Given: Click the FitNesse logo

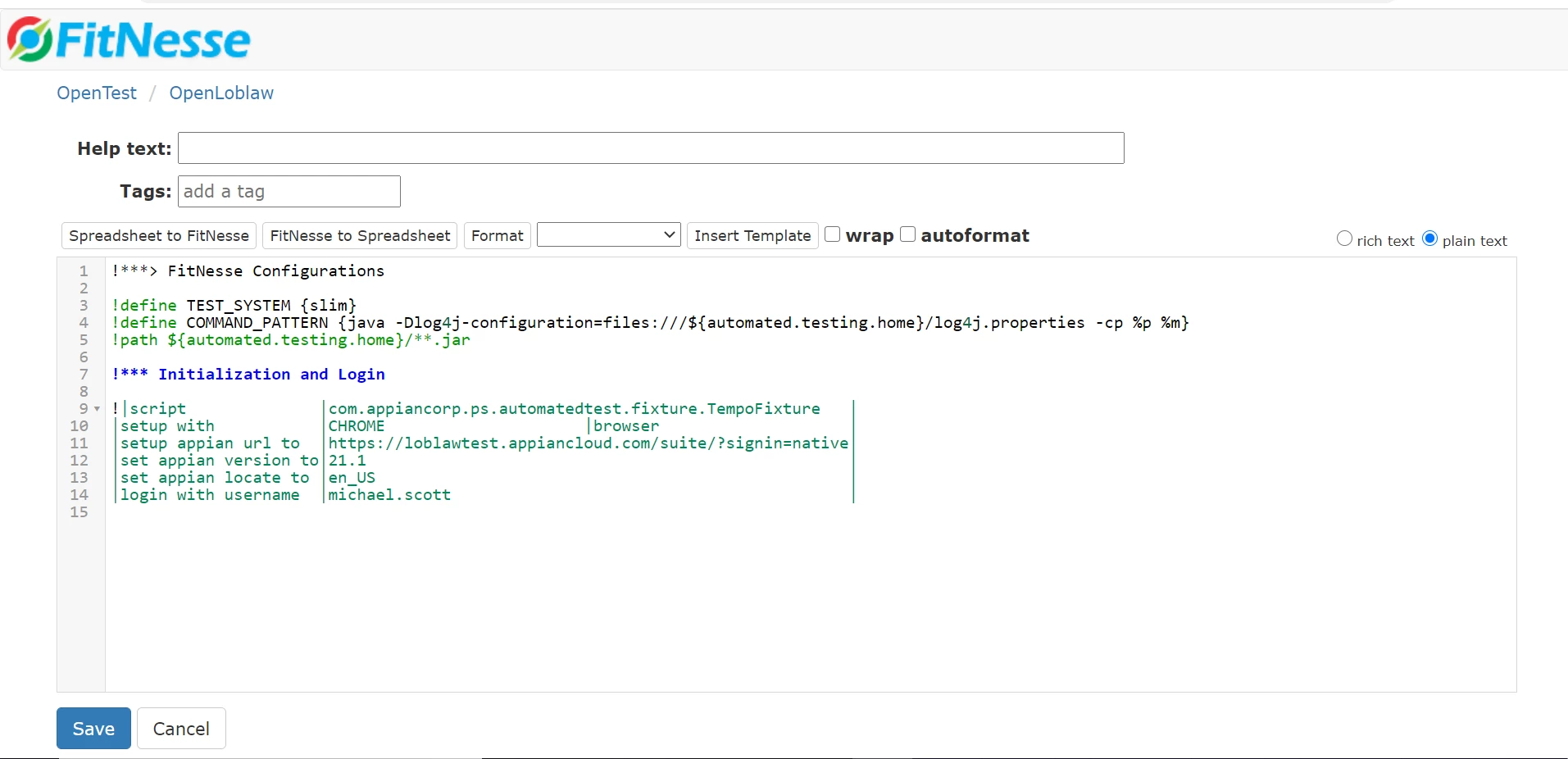Looking at the screenshot, I should point(129,39).
